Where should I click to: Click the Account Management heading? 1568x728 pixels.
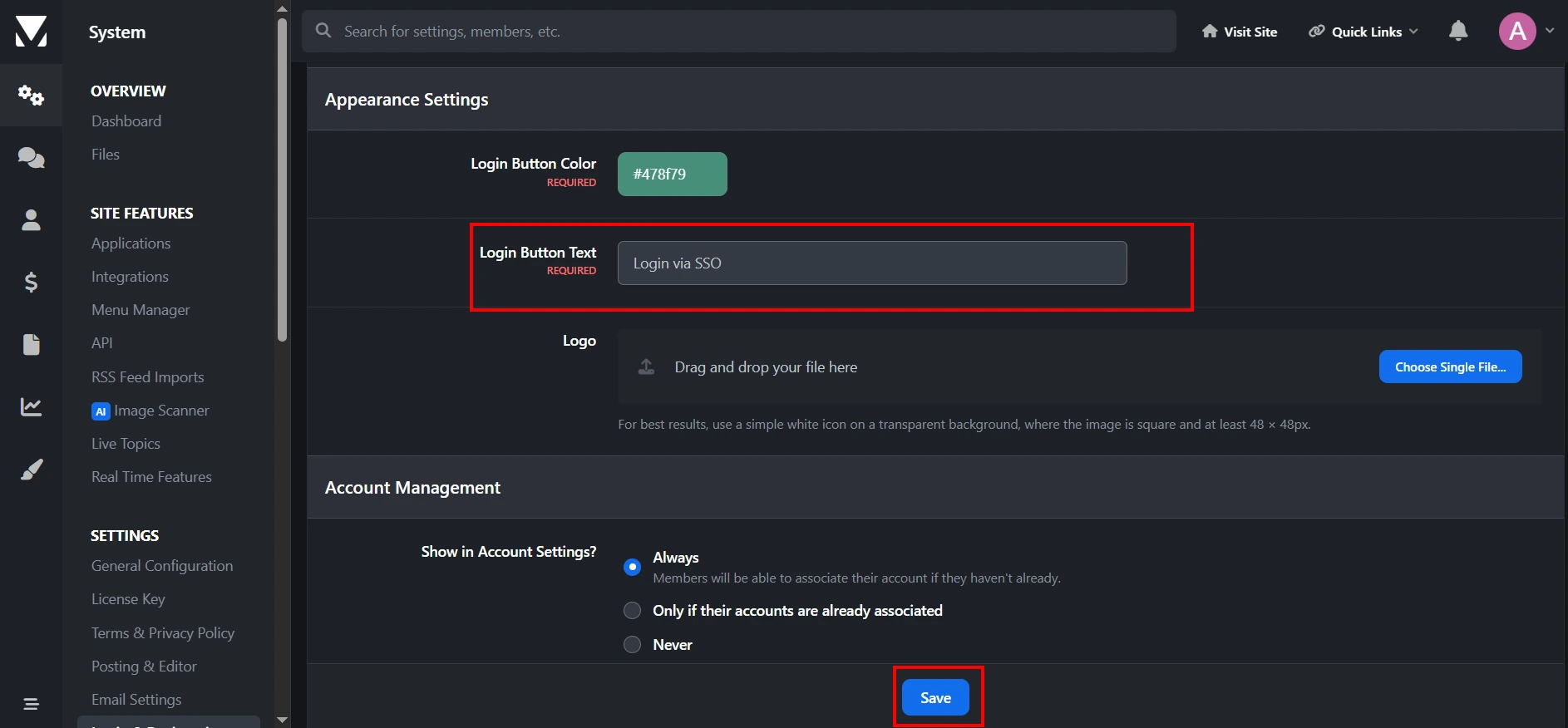click(412, 488)
